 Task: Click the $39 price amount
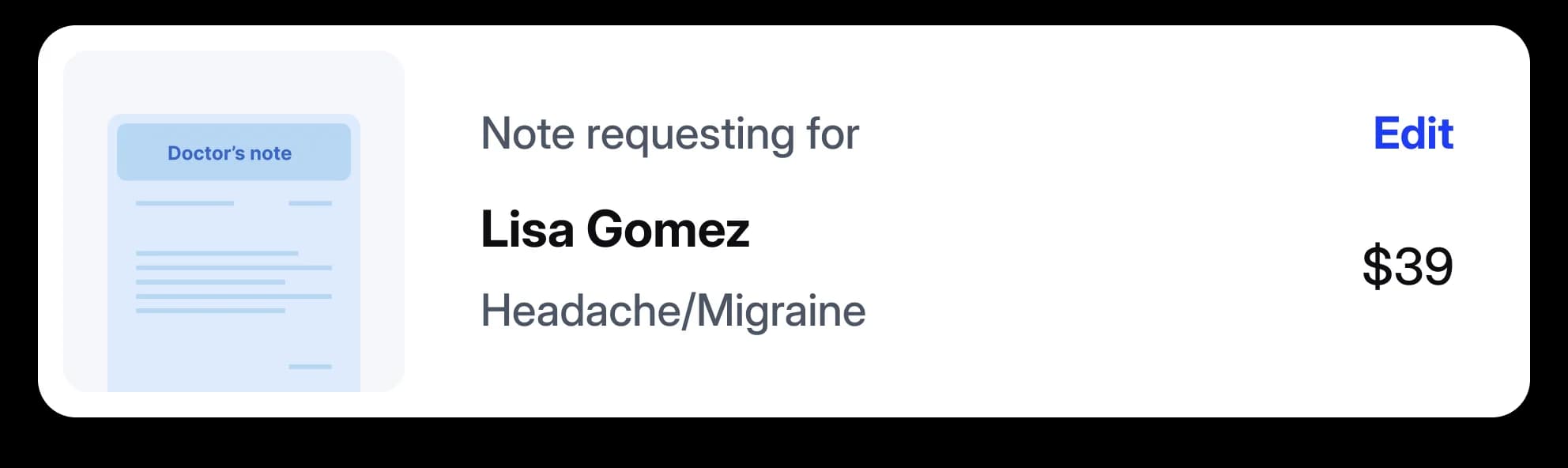(x=1407, y=266)
